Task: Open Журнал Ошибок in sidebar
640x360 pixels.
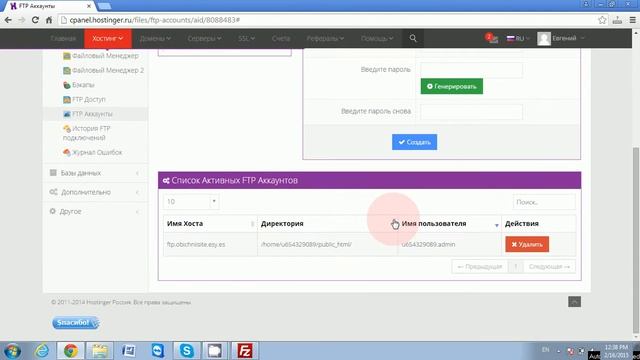Action: pyautogui.click(x=93, y=152)
